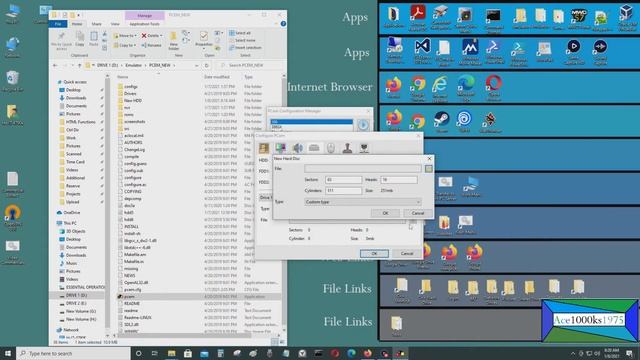Expand the Delete ribbon dropdown arrow
Viewport: 640px width, 360px height.
point(161,36)
